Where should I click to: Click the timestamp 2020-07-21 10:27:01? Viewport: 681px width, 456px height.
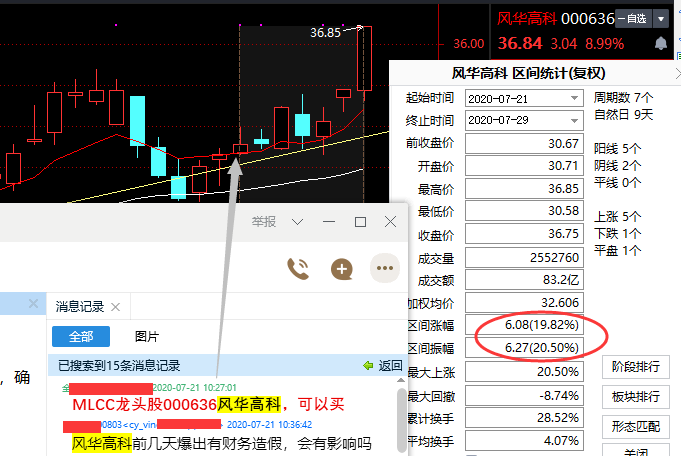(x=195, y=387)
